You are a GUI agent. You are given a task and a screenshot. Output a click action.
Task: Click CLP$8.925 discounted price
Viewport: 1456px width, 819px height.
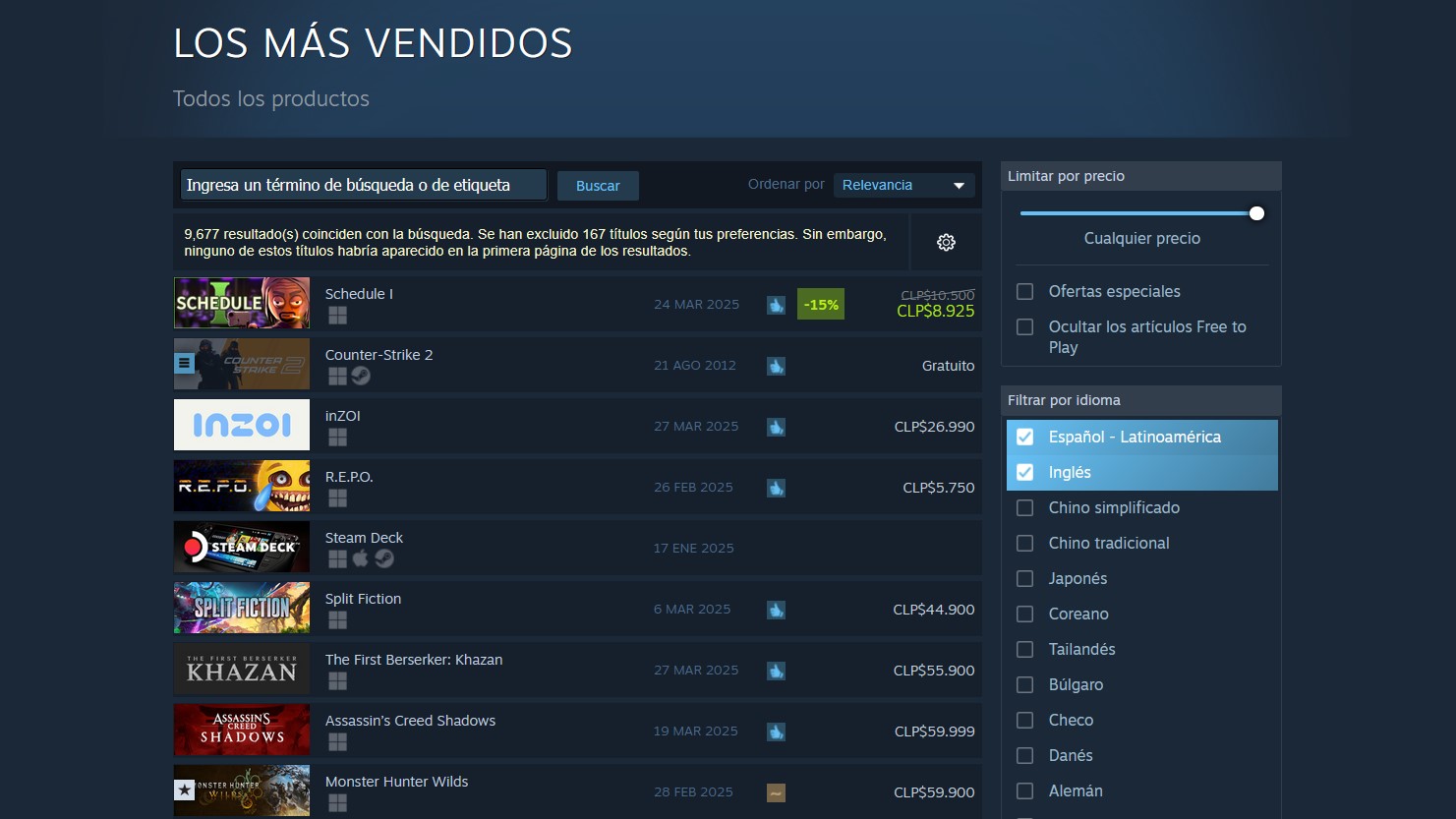tap(936, 311)
